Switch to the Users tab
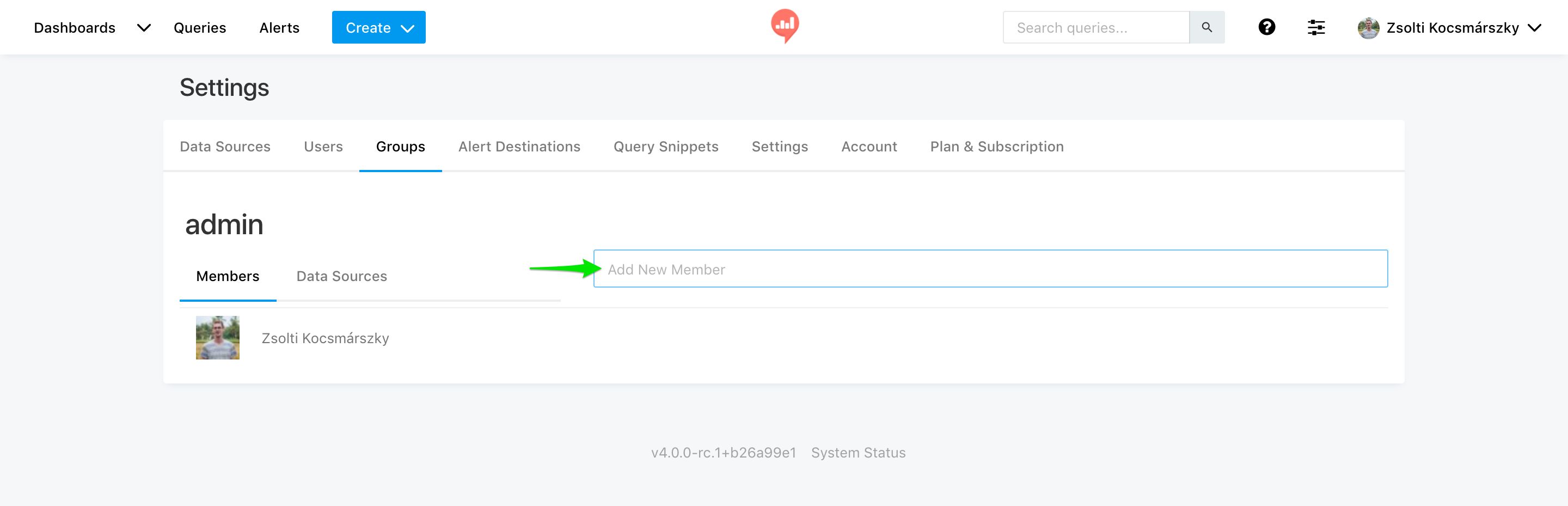Screen dimensions: 1568x506 (323, 147)
